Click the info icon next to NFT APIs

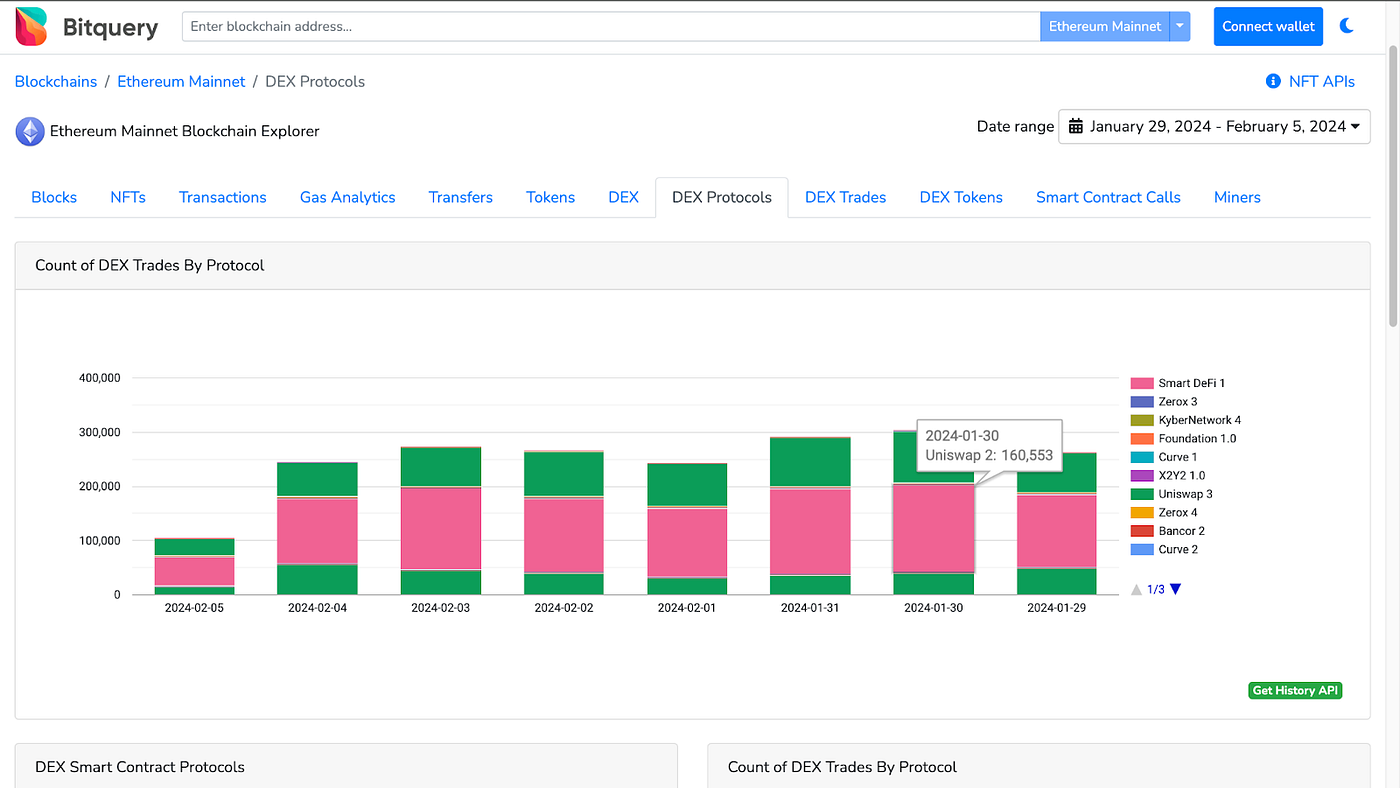(1272, 81)
